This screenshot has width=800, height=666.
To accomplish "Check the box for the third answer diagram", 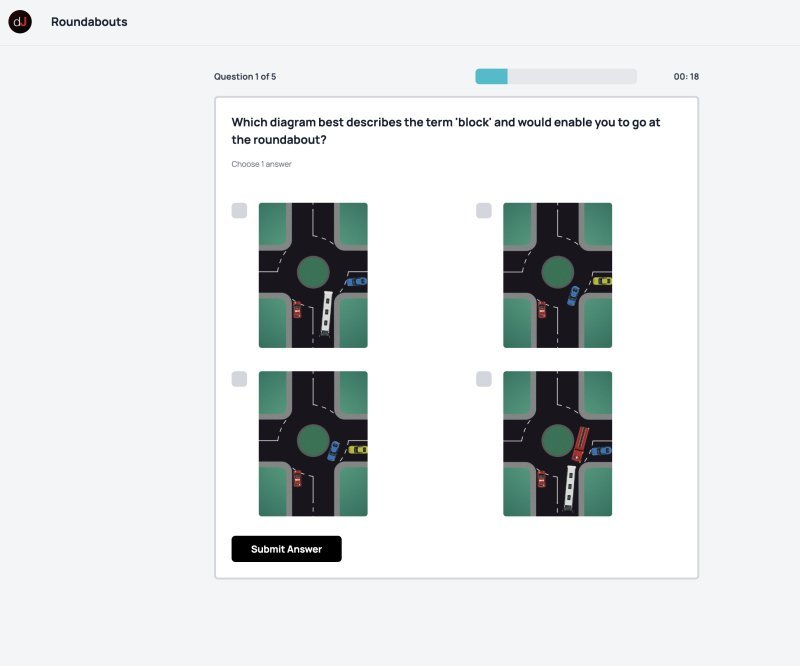I will click(x=239, y=379).
